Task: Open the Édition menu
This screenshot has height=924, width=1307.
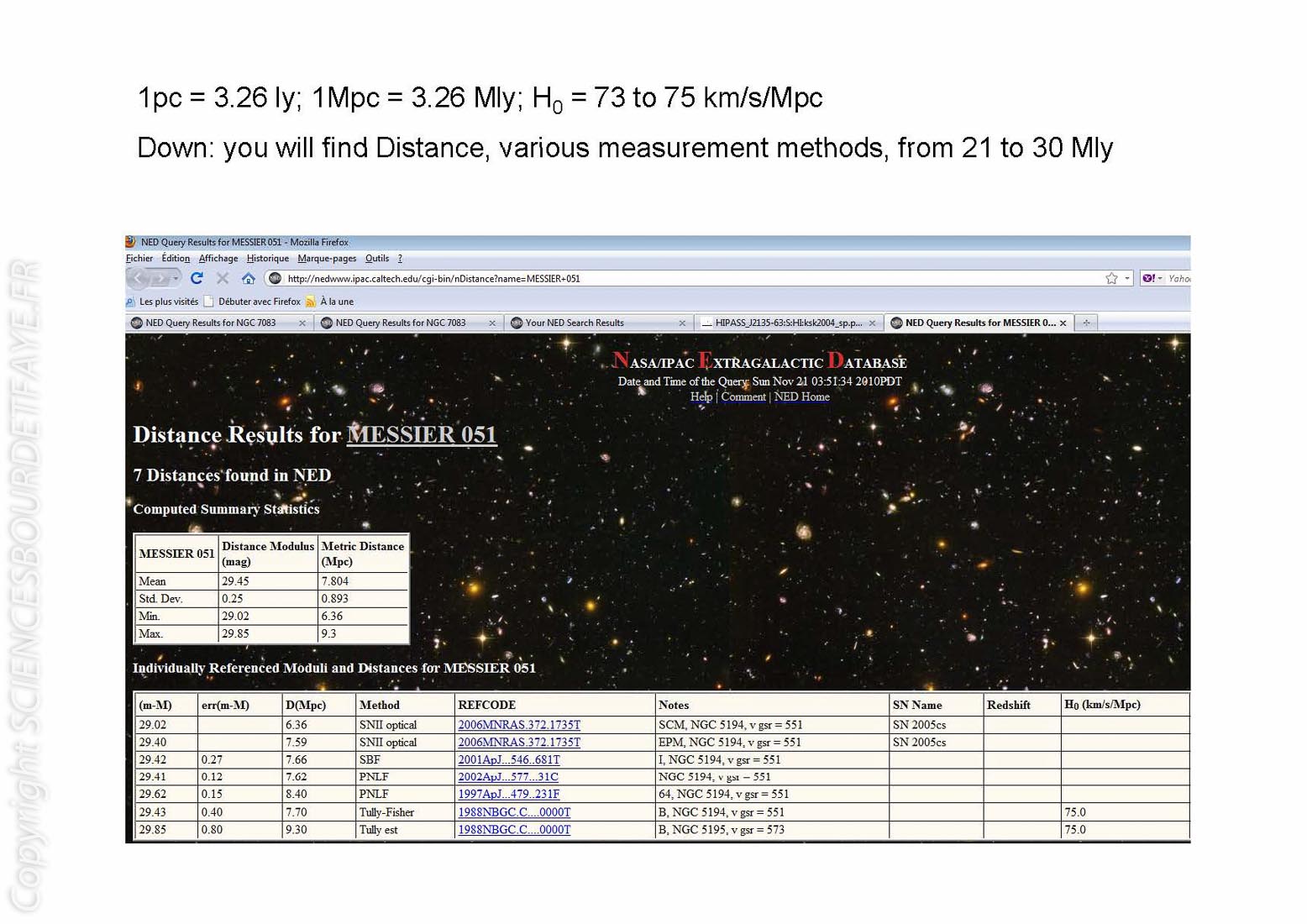Action: pos(176,259)
